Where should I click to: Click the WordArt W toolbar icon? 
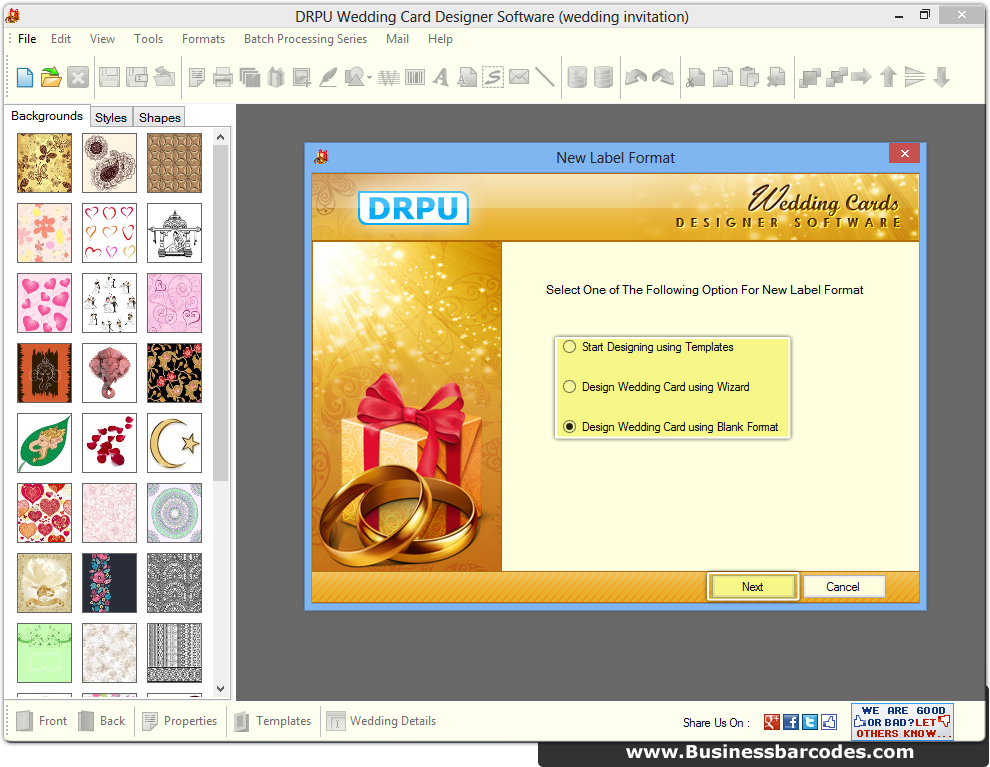[389, 78]
